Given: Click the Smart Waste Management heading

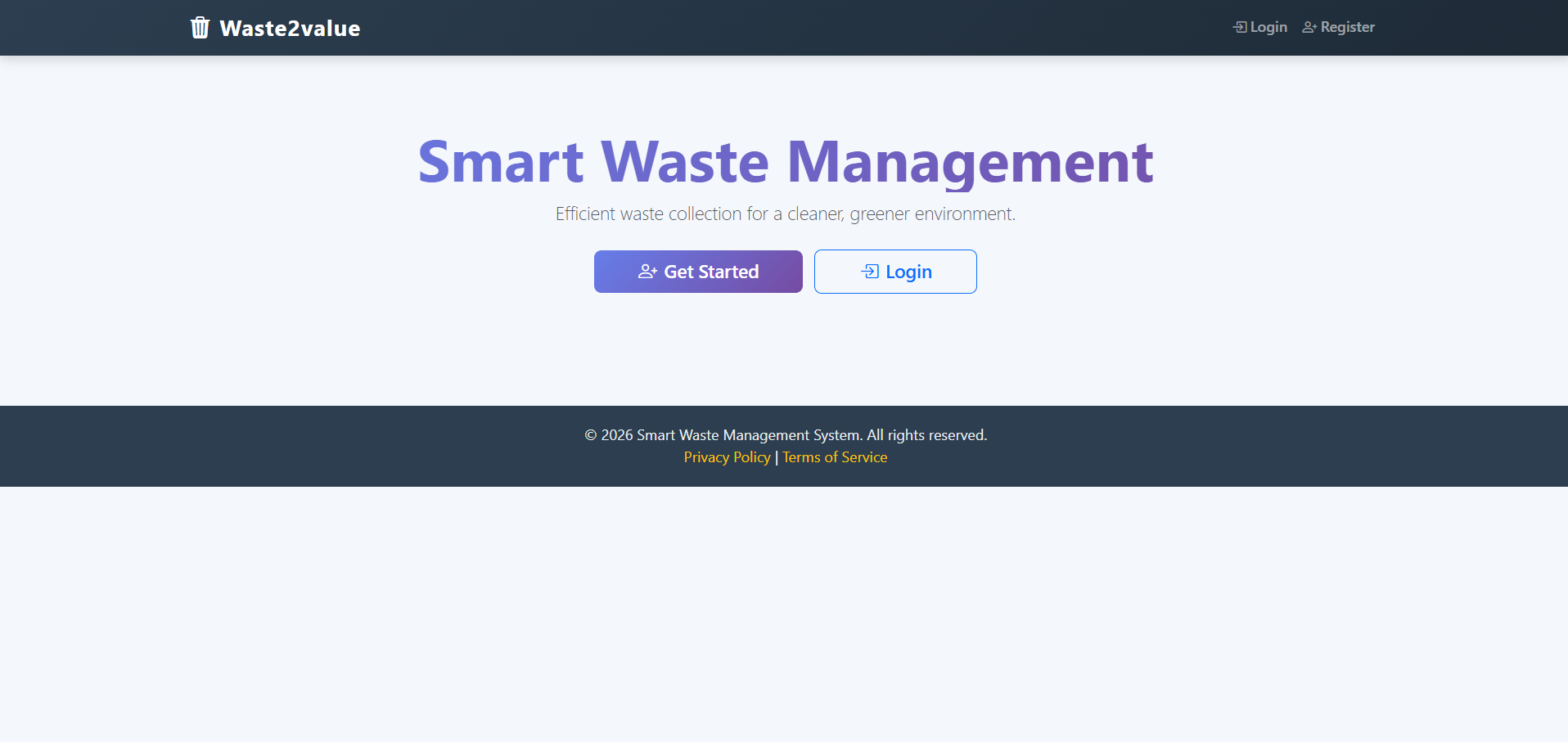Looking at the screenshot, I should (x=785, y=162).
